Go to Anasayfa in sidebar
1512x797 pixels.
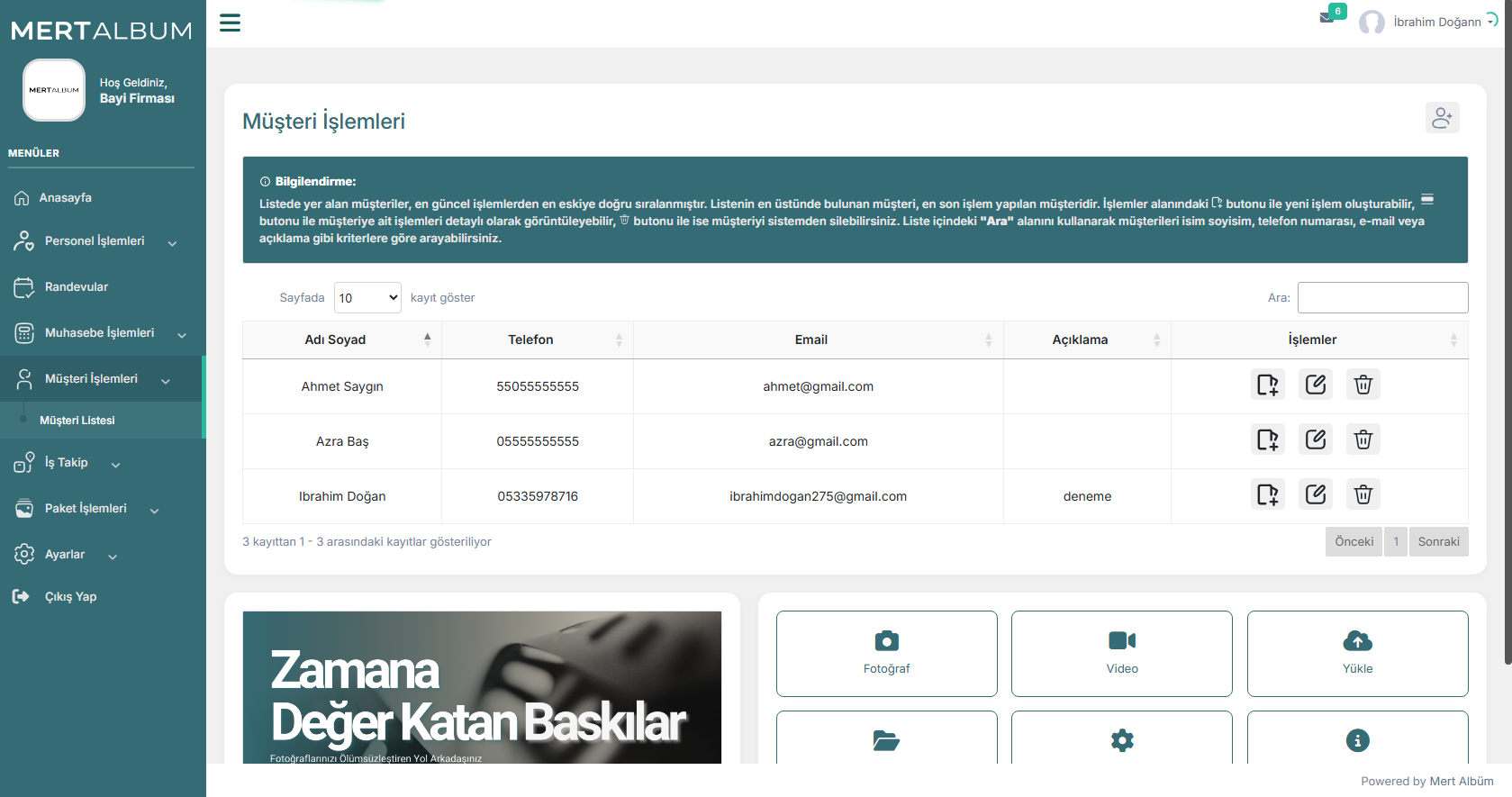[x=66, y=198]
